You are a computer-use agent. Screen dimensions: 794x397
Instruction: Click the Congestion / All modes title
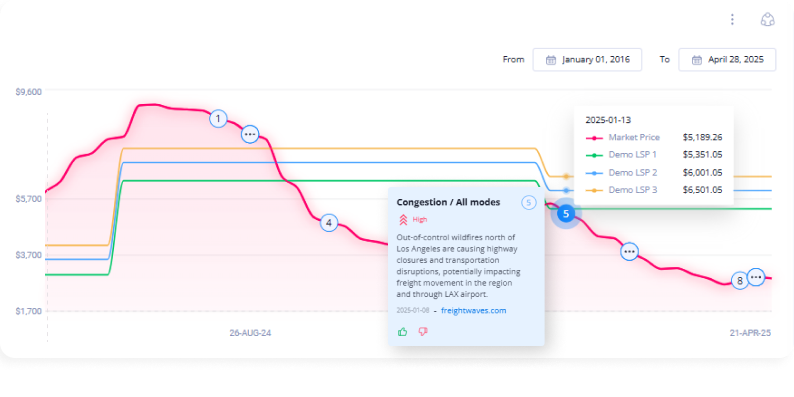[x=448, y=202]
